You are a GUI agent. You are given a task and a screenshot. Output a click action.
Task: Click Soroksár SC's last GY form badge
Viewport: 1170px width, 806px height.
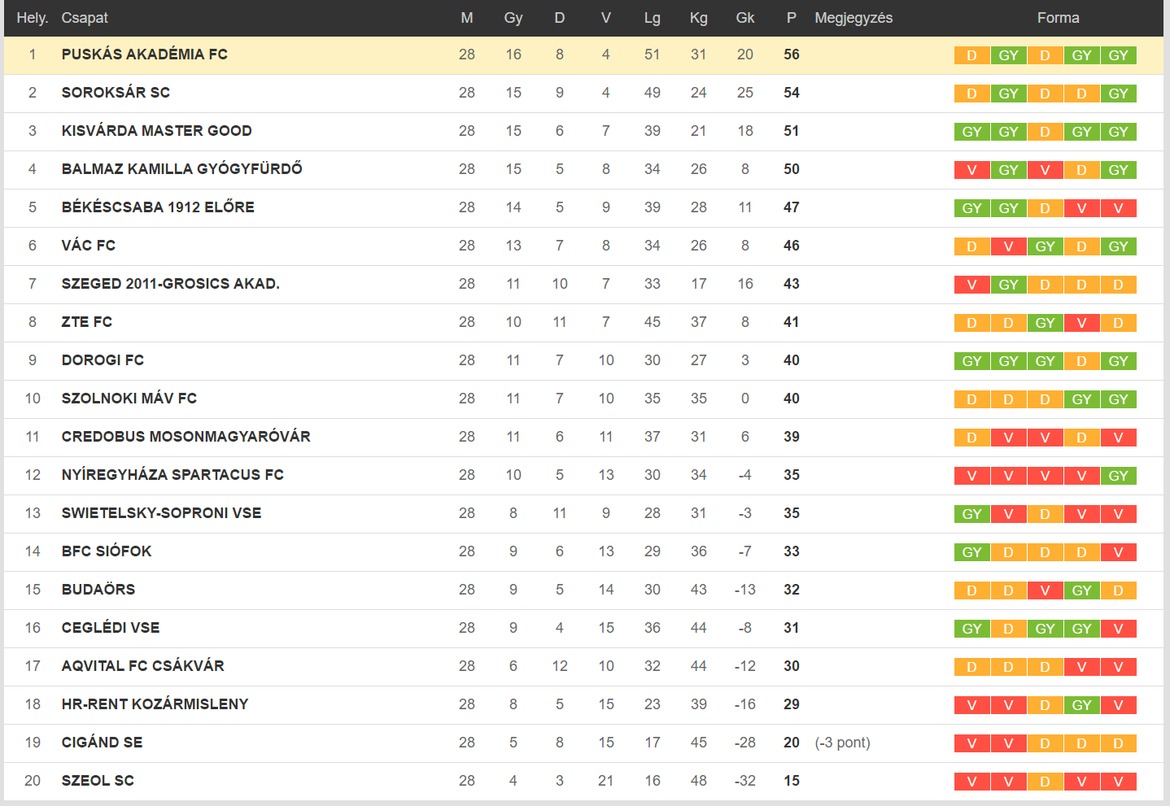pos(1118,93)
